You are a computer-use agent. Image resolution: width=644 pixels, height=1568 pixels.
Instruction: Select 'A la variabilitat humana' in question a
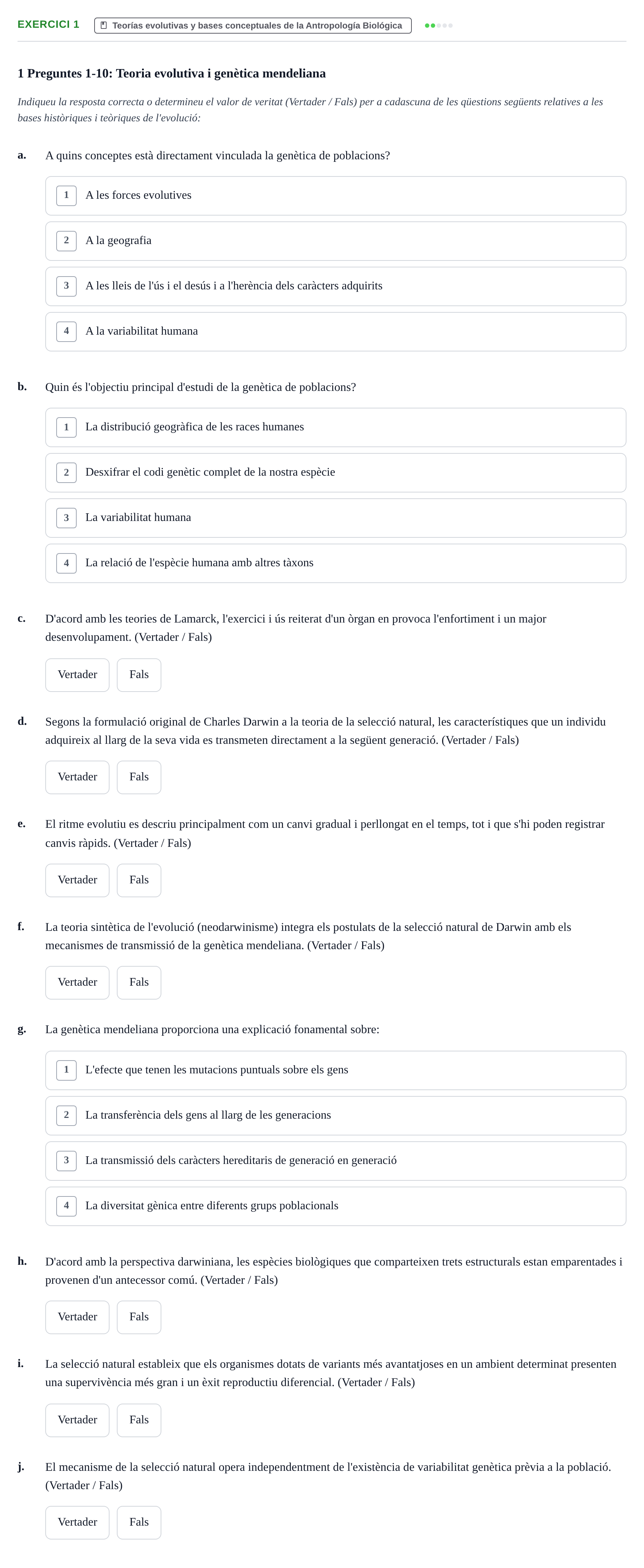point(336,332)
